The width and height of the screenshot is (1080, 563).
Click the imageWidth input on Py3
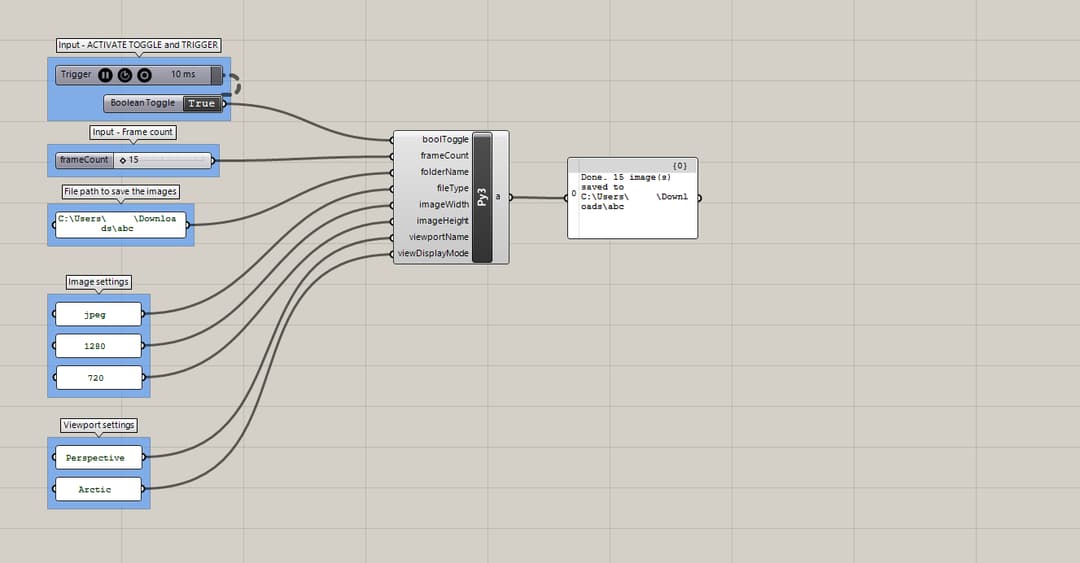[x=444, y=205]
